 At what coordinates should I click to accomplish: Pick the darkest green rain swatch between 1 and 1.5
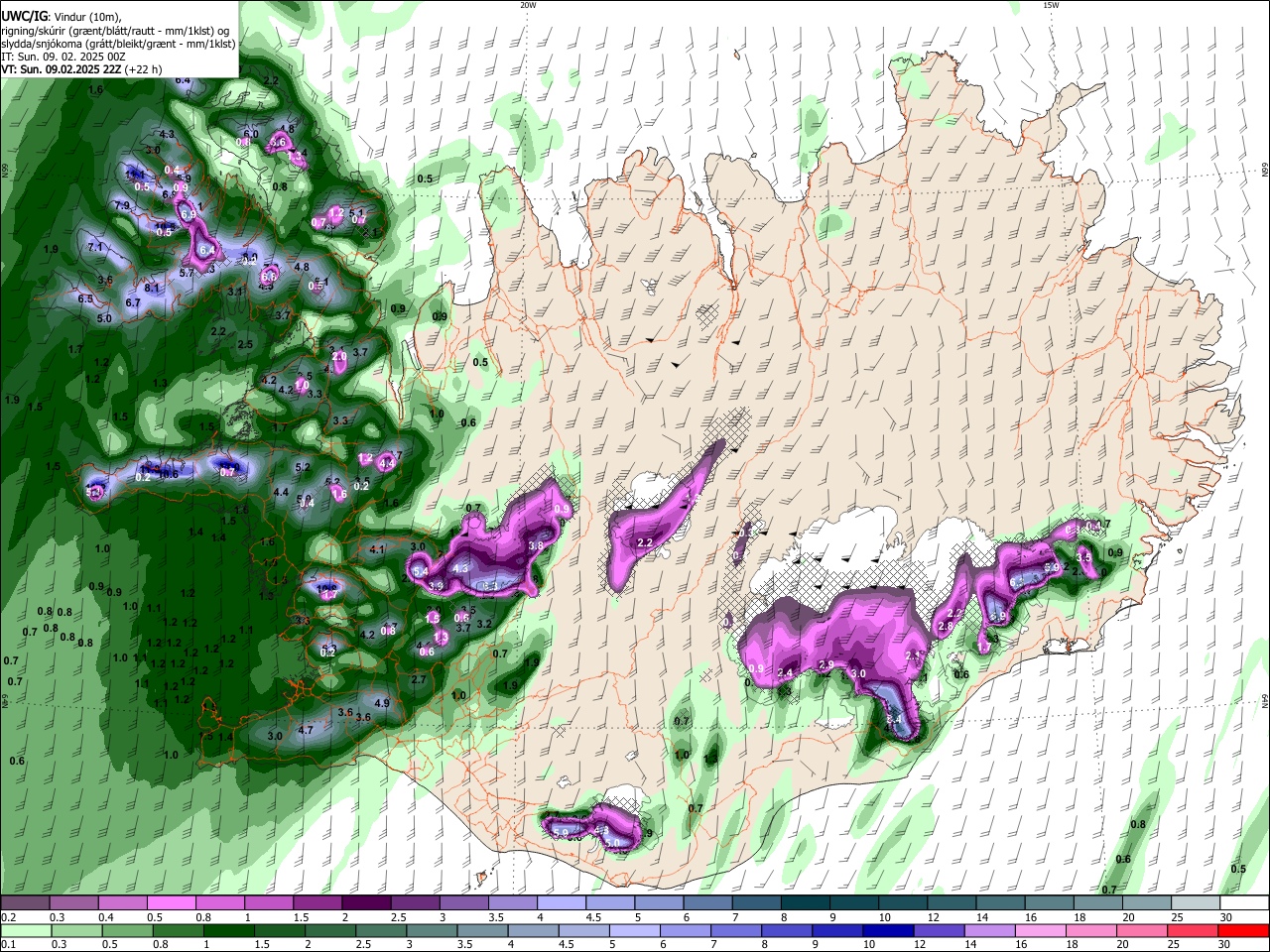click(x=228, y=930)
